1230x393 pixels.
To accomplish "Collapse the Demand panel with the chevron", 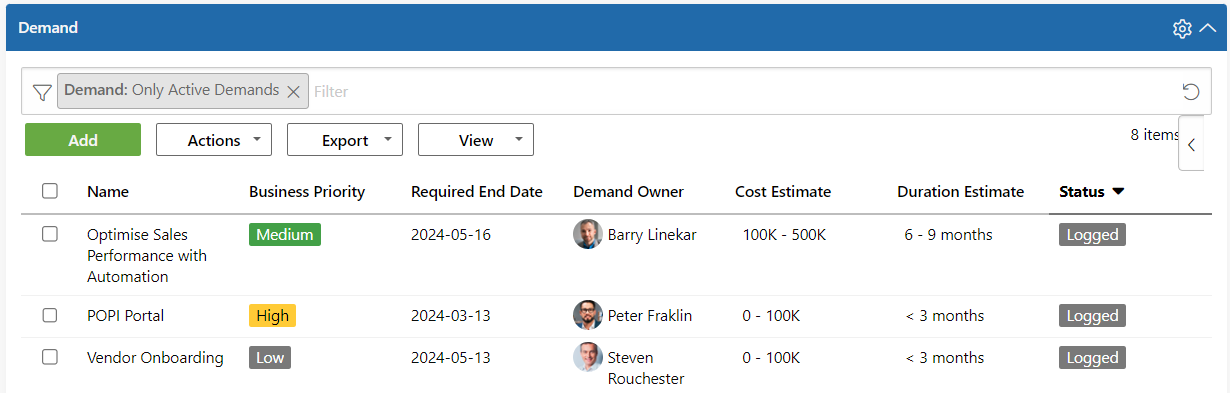I will (1207, 29).
